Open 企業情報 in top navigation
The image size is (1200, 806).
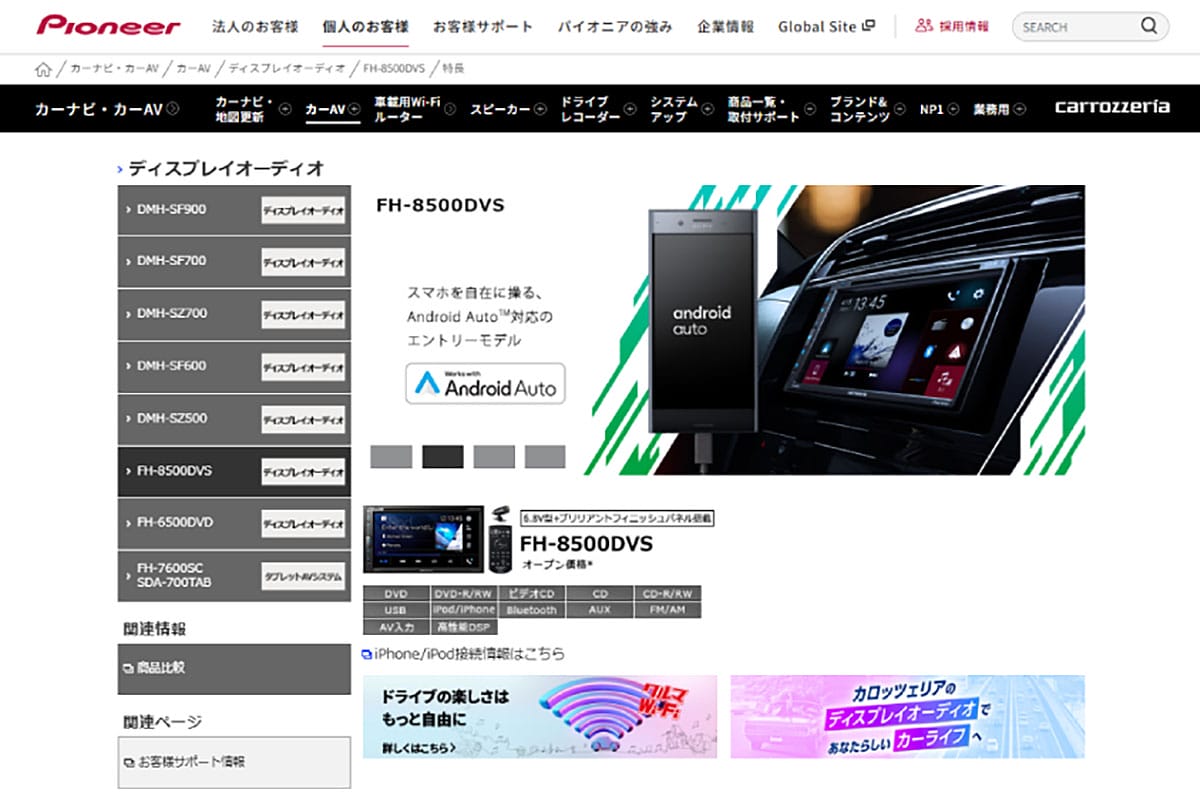(x=726, y=27)
